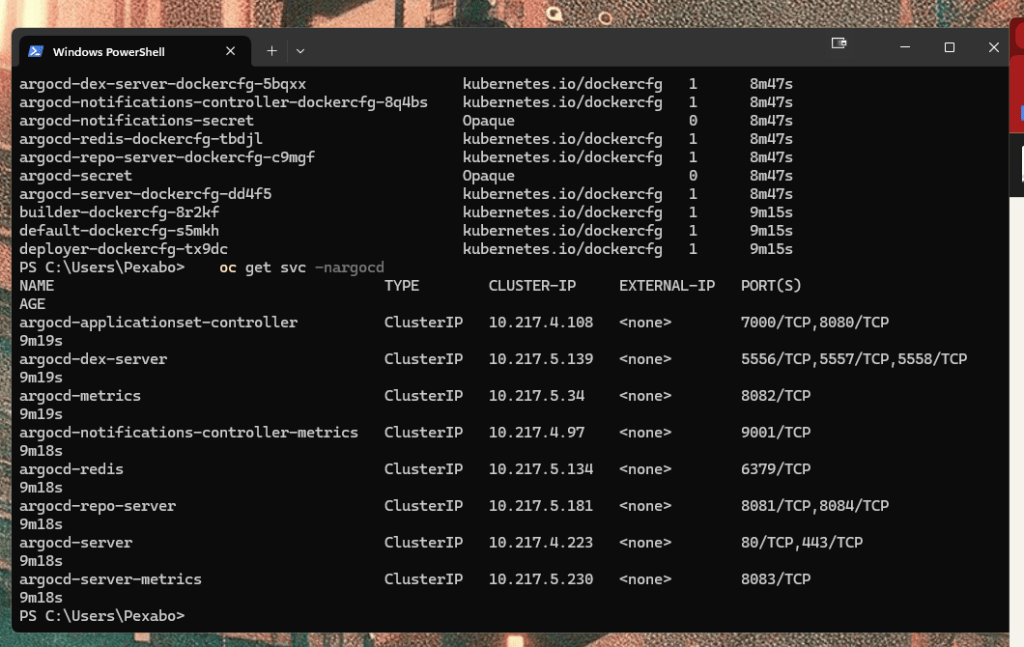Image resolution: width=1024 pixels, height=647 pixels.
Task: Click cluster IP 10.217.5.181
Action: click(541, 506)
